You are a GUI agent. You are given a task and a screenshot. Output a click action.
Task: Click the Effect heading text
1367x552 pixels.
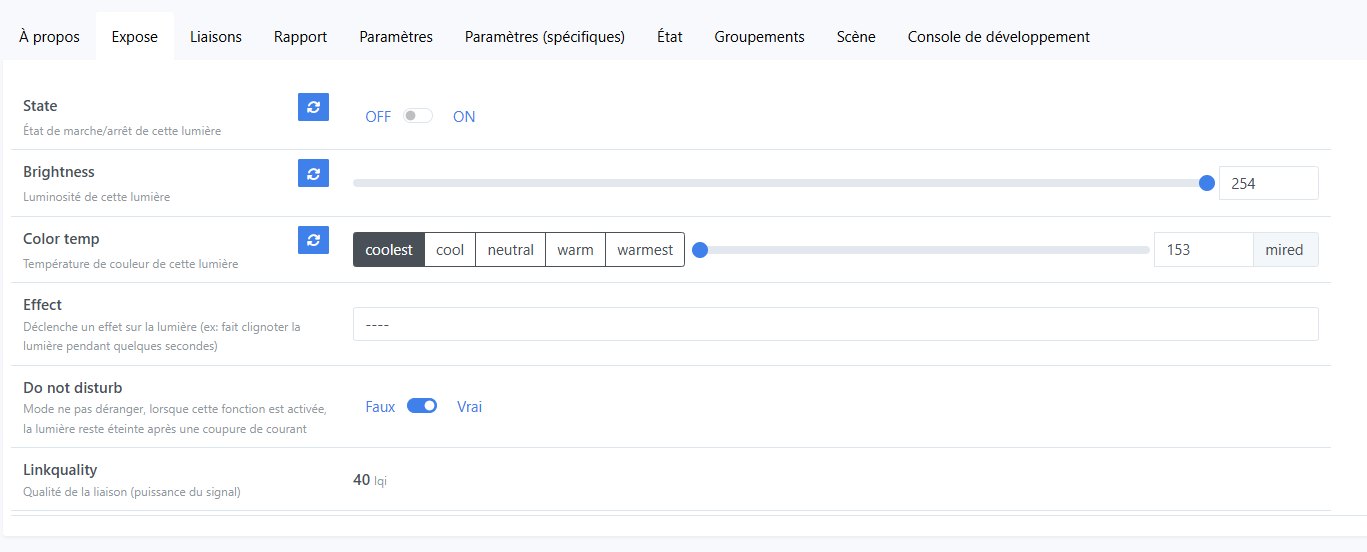[x=42, y=305]
